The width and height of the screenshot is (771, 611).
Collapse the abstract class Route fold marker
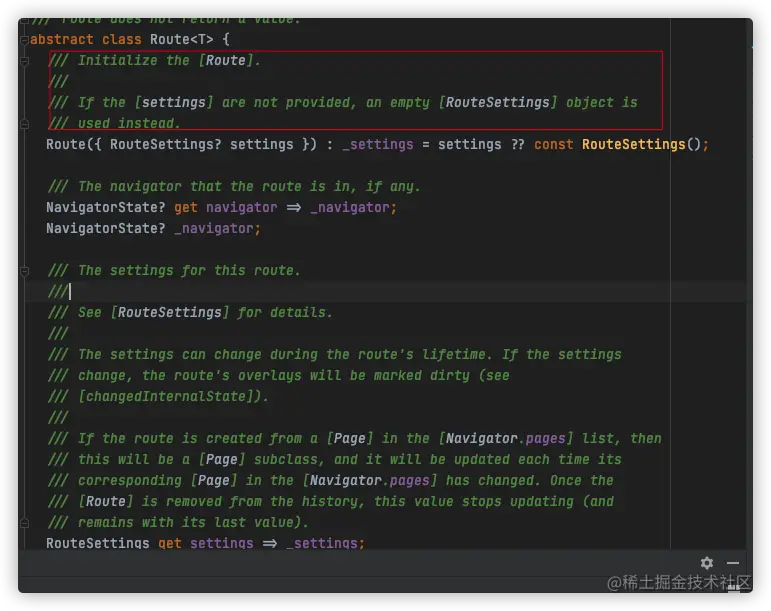pyautogui.click(x=25, y=40)
